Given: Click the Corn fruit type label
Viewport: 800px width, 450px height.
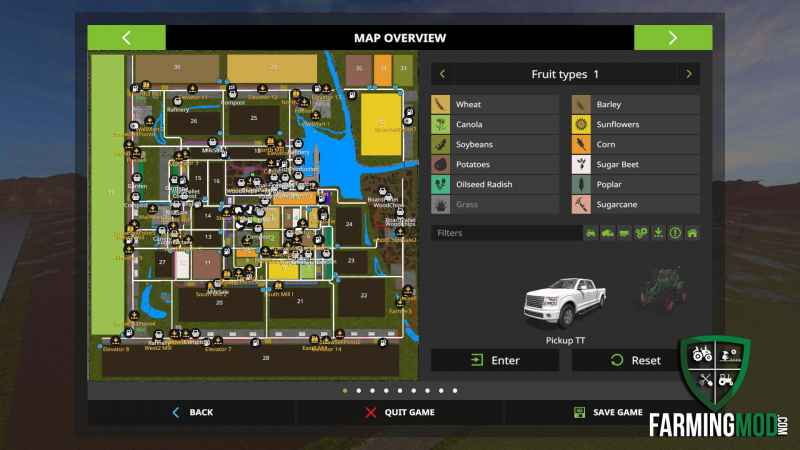Looking at the screenshot, I should tap(606, 144).
